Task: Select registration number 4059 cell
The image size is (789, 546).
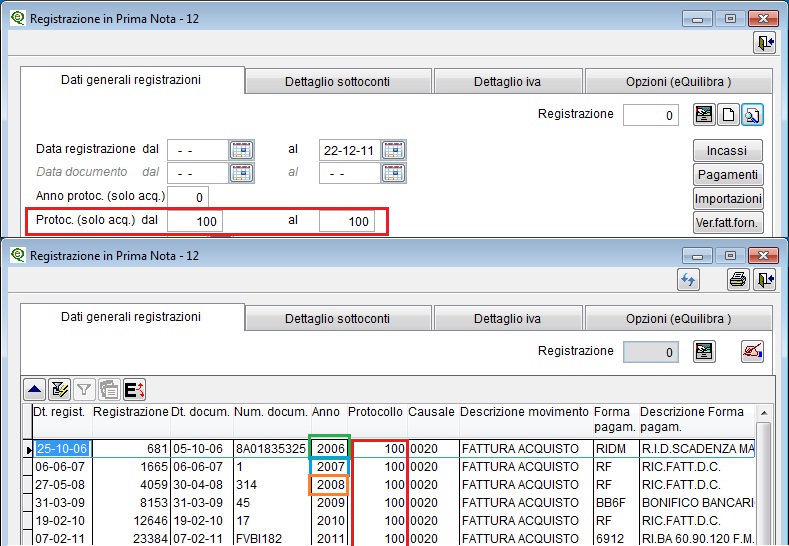Action: pyautogui.click(x=131, y=485)
